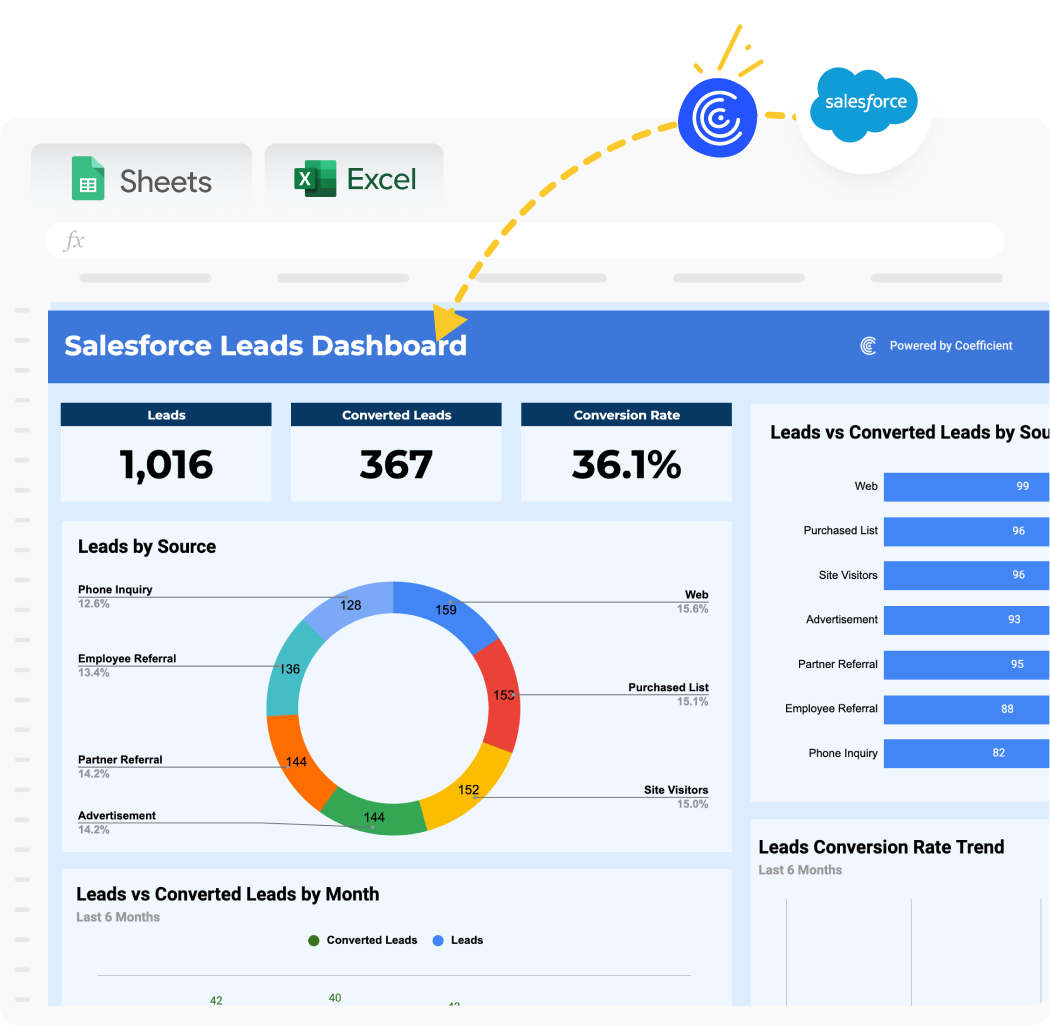Toggle the blue Leads legend entry
The height and width of the screenshot is (1026, 1050).
[458, 940]
